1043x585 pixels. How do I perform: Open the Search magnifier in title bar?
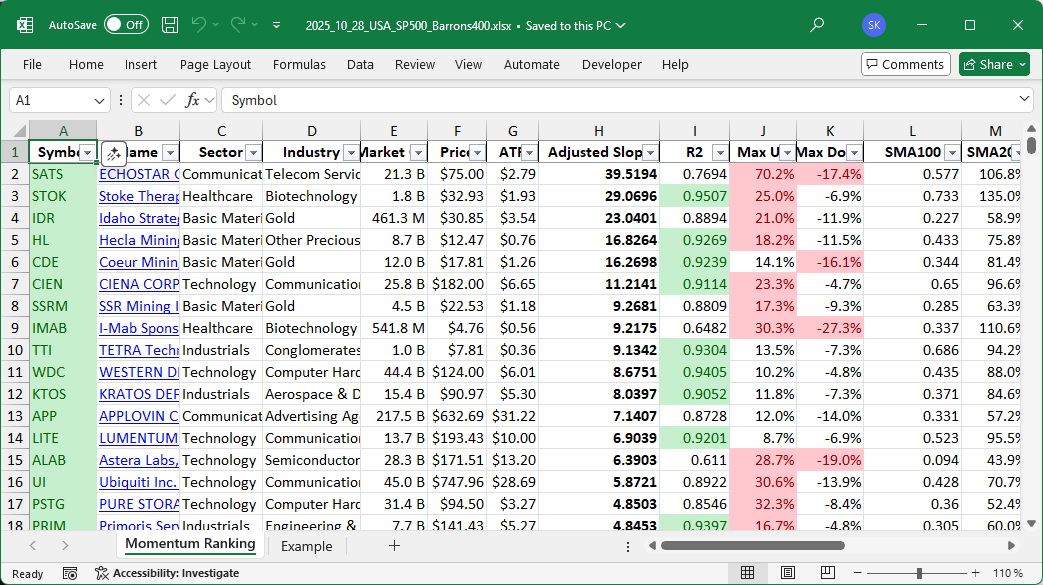[817, 25]
